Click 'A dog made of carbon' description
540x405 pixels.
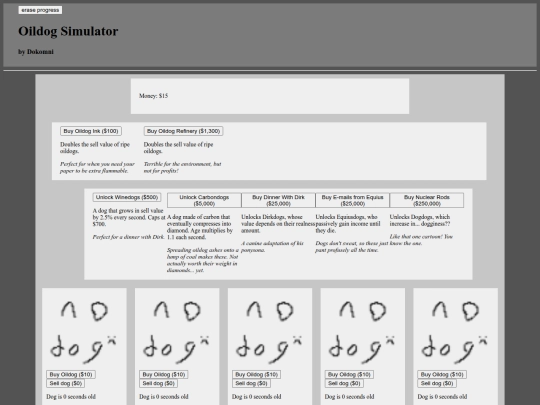[x=200, y=227]
